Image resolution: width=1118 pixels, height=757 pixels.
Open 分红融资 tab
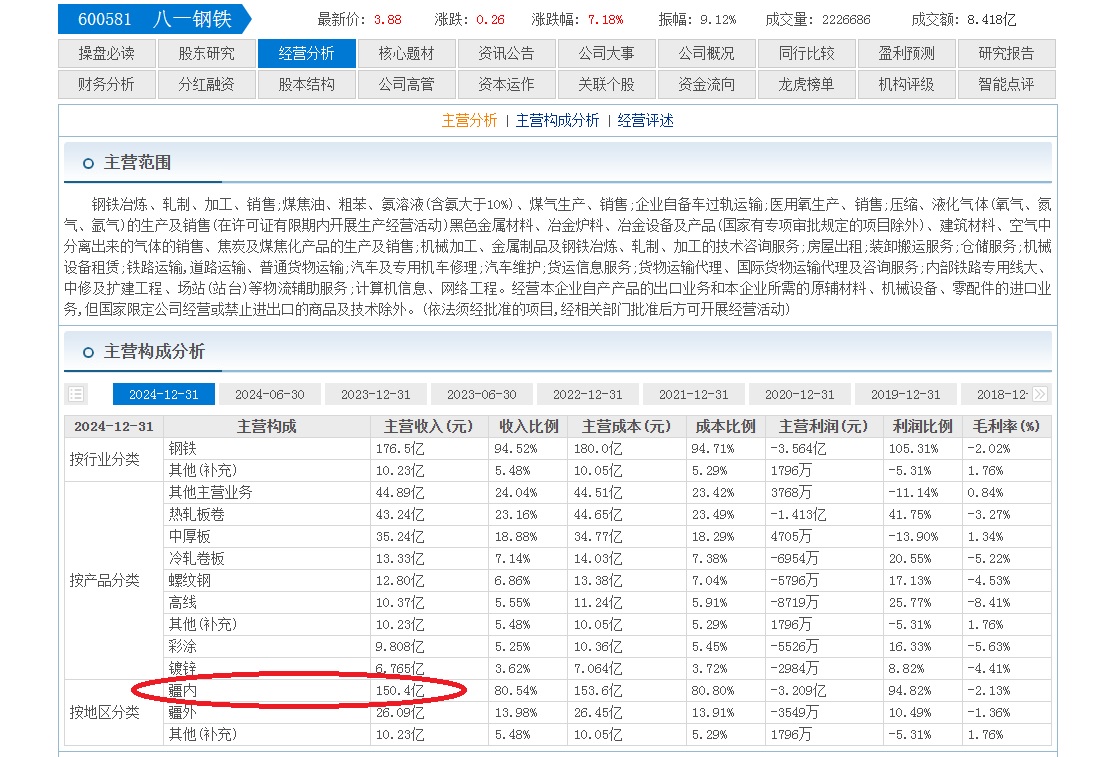pyautogui.click(x=207, y=84)
